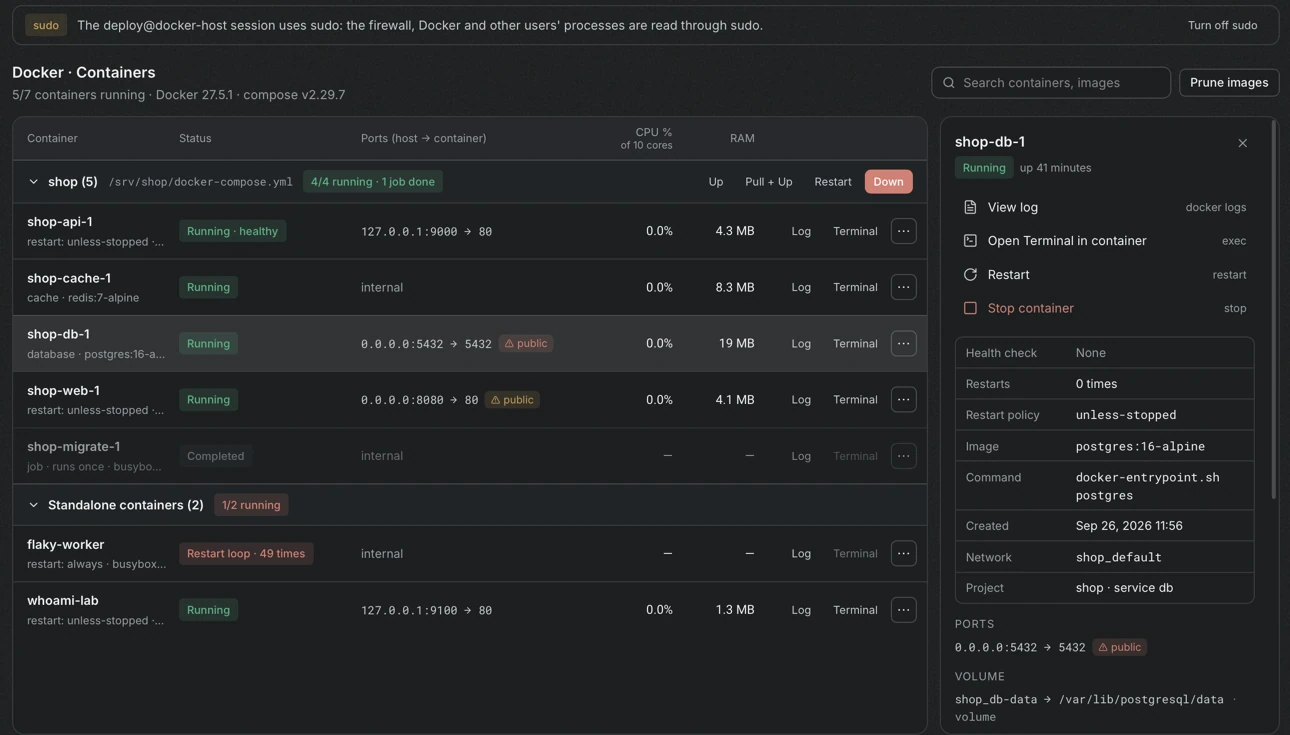
Task: Open more actions menu for flaky-worker
Action: coord(903,553)
